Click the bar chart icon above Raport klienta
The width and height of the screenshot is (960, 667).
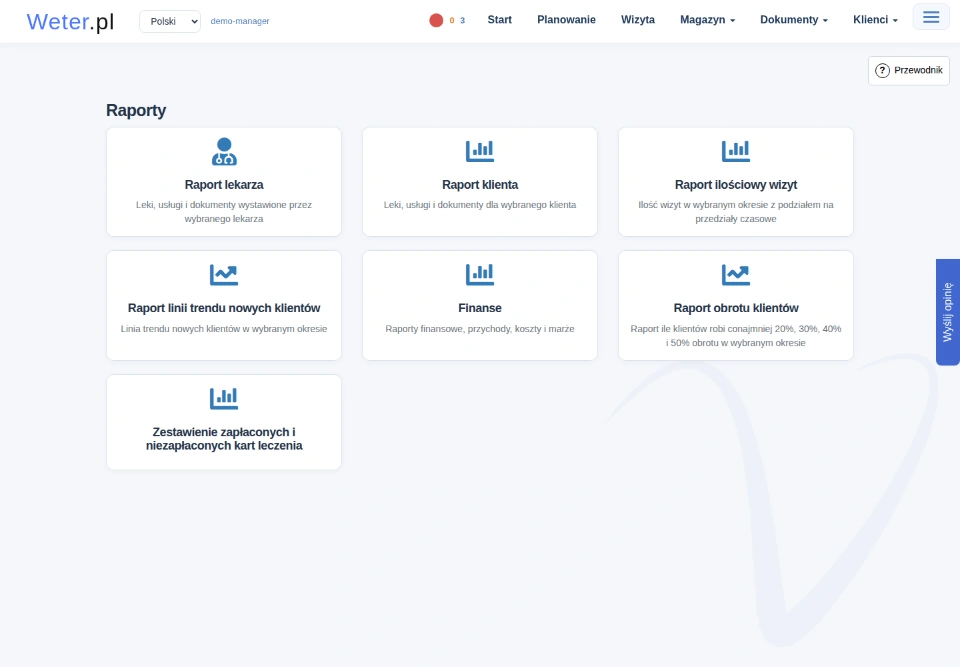click(x=479, y=151)
